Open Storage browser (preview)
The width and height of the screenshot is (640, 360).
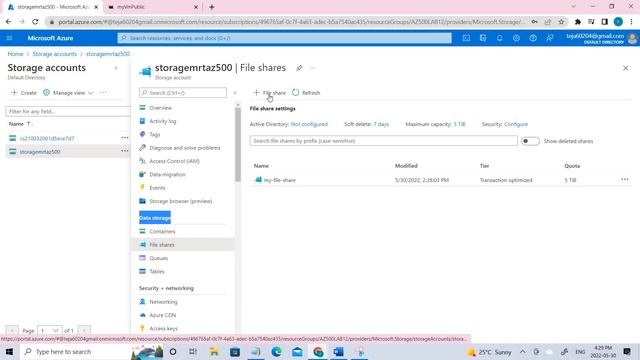(x=182, y=201)
